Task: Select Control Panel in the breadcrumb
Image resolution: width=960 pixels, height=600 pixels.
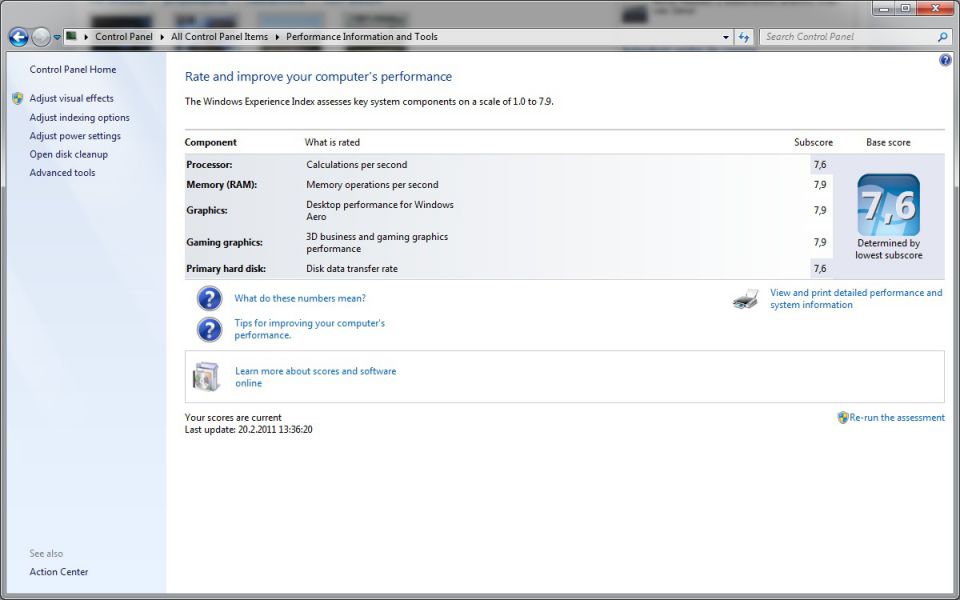Action: click(x=124, y=37)
